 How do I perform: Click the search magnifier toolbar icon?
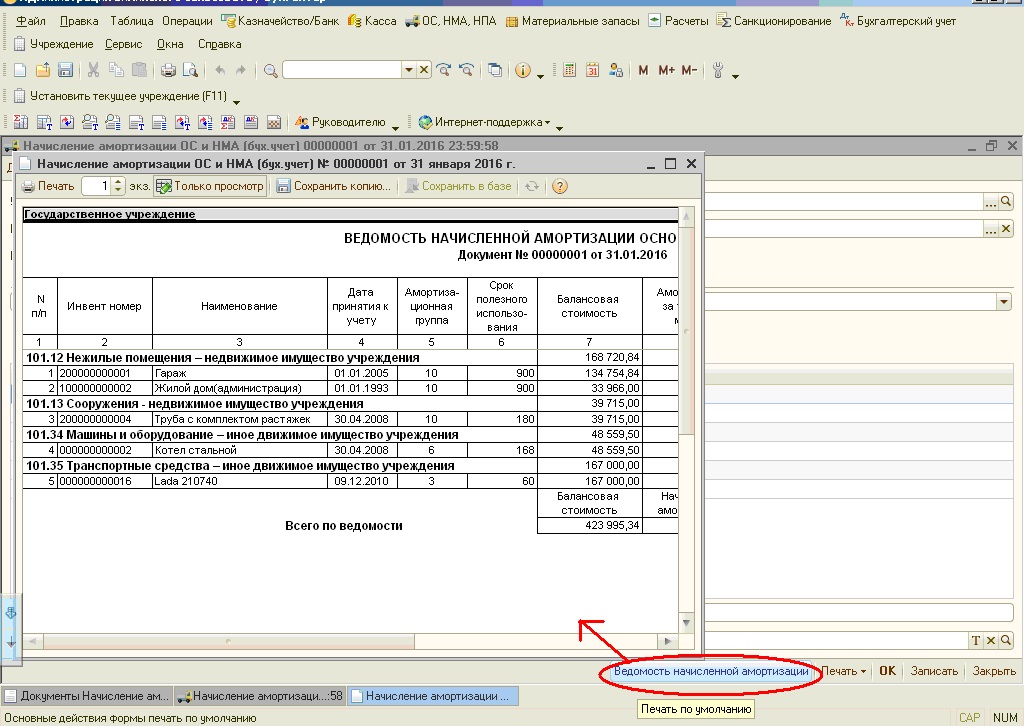pyautogui.click(x=270, y=70)
